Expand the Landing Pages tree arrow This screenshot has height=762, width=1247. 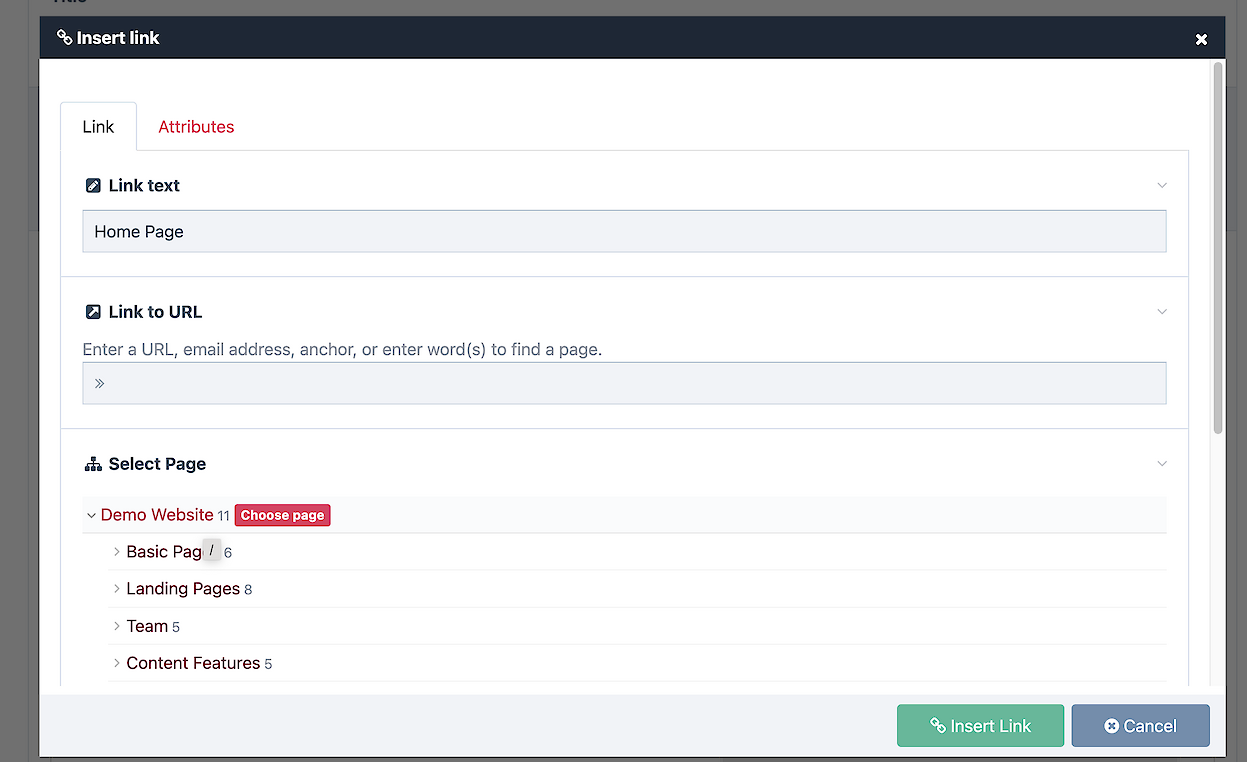click(117, 589)
